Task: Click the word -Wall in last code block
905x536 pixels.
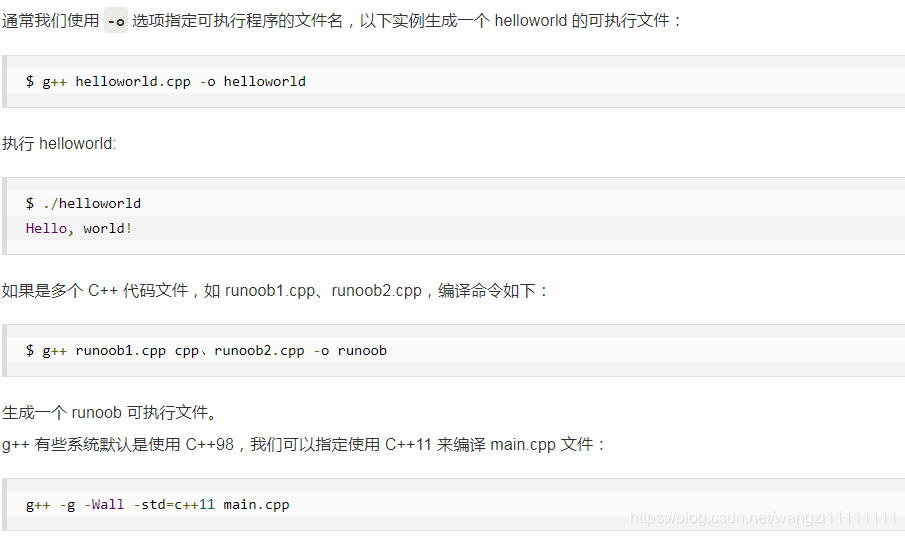Action: (104, 505)
